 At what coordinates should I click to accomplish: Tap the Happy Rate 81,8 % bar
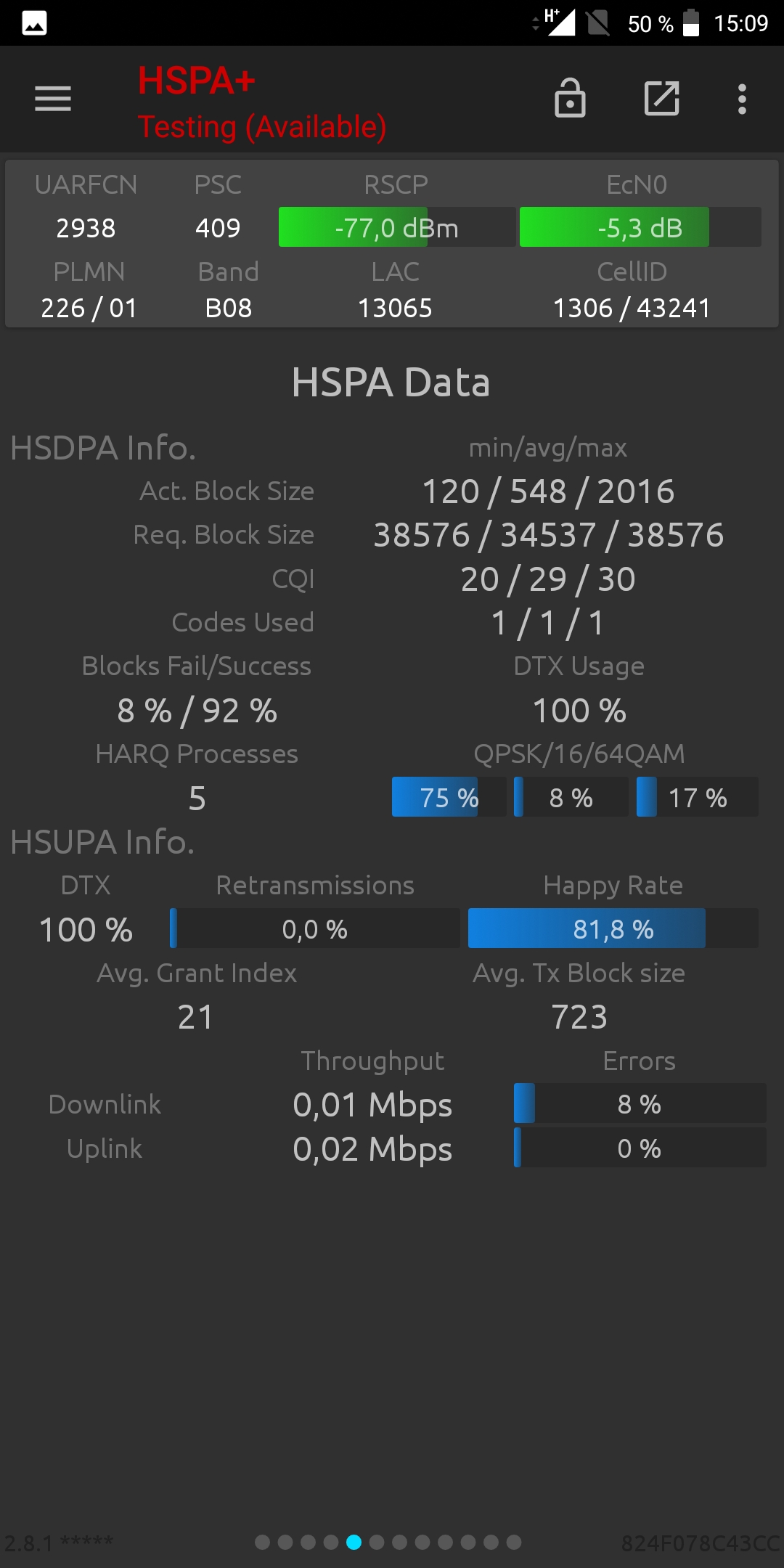(613, 928)
